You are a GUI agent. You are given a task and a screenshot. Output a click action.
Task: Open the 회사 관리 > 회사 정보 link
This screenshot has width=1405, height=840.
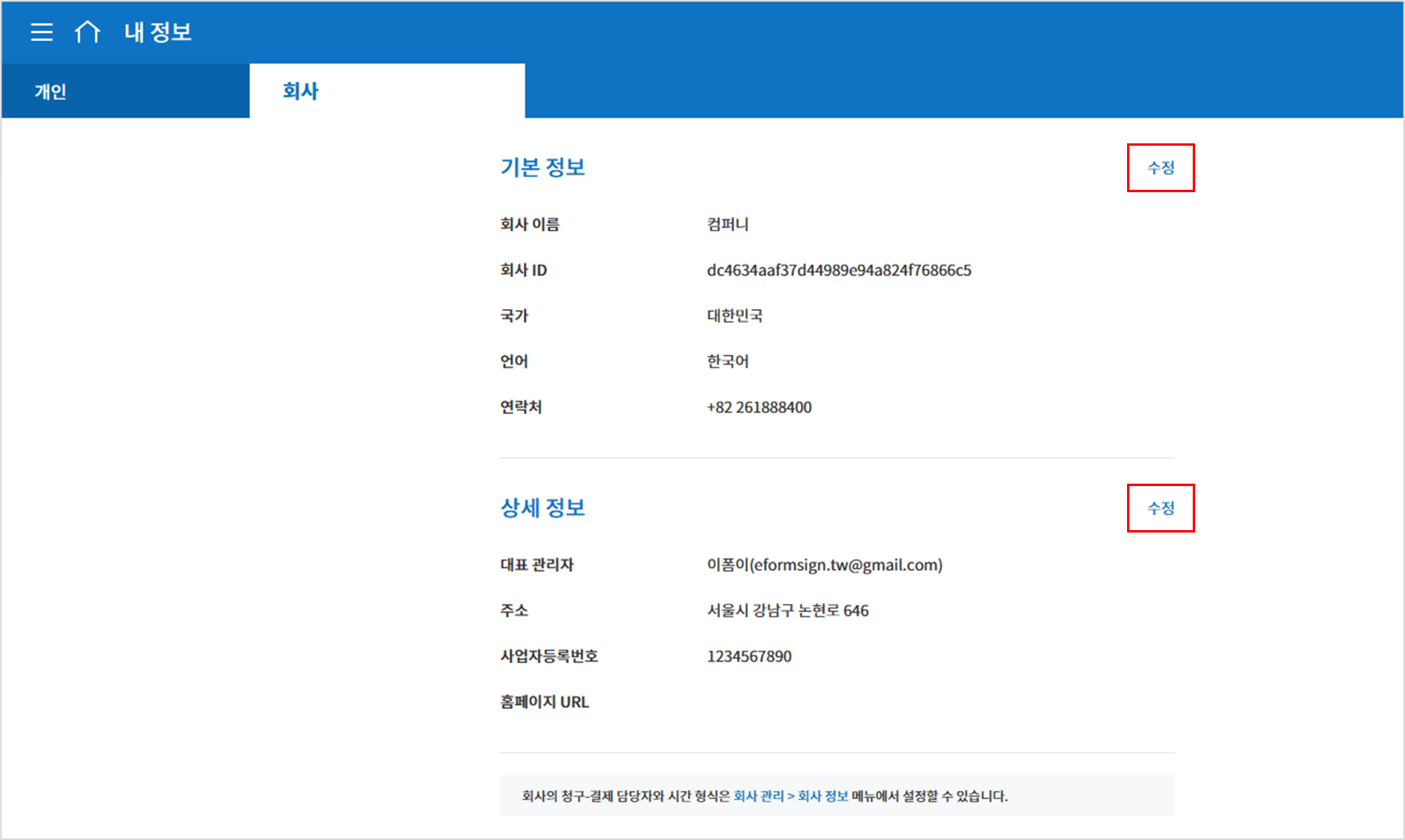click(790, 796)
